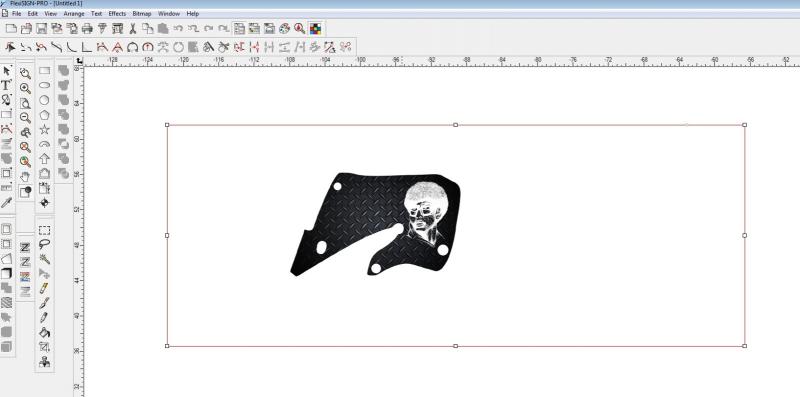Choose the dashed marquee selection tool
The image size is (800, 397).
click(x=44, y=230)
